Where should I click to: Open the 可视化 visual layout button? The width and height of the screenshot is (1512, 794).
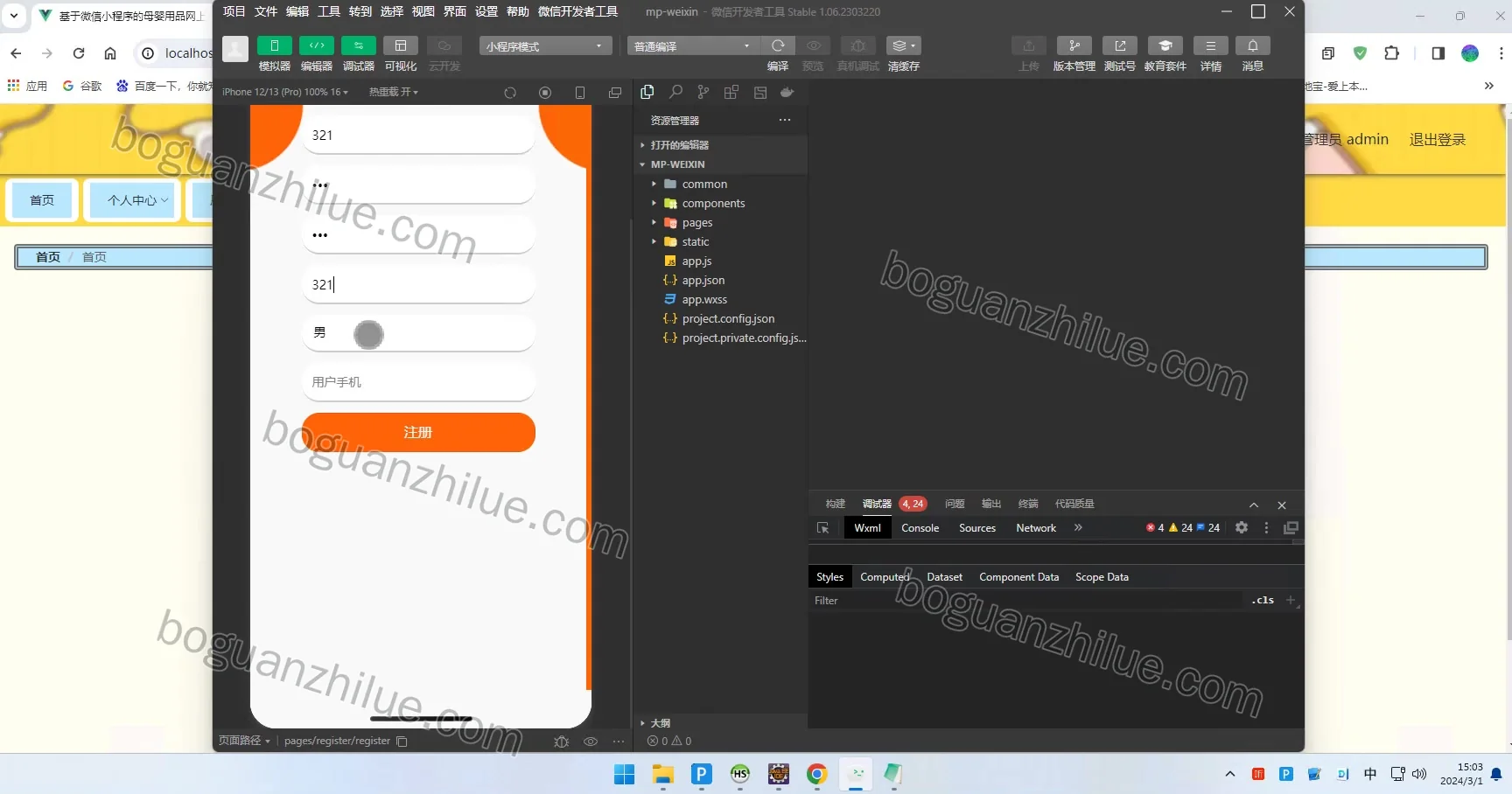click(400, 45)
